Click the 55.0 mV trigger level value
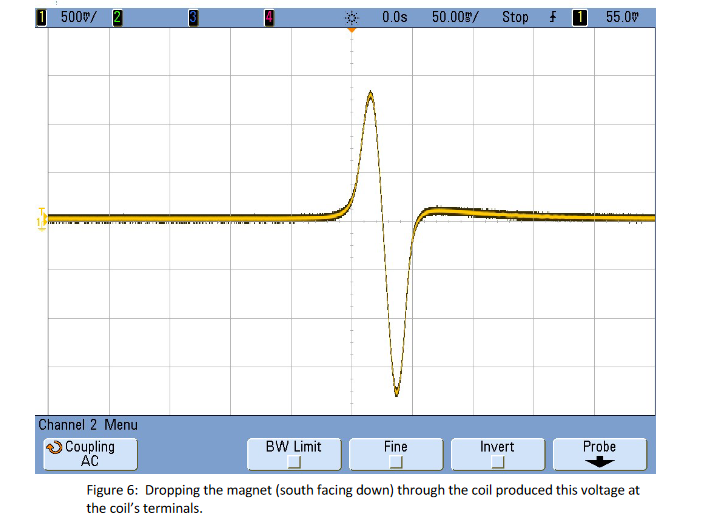This screenshot has width=703, height=519. click(x=622, y=17)
